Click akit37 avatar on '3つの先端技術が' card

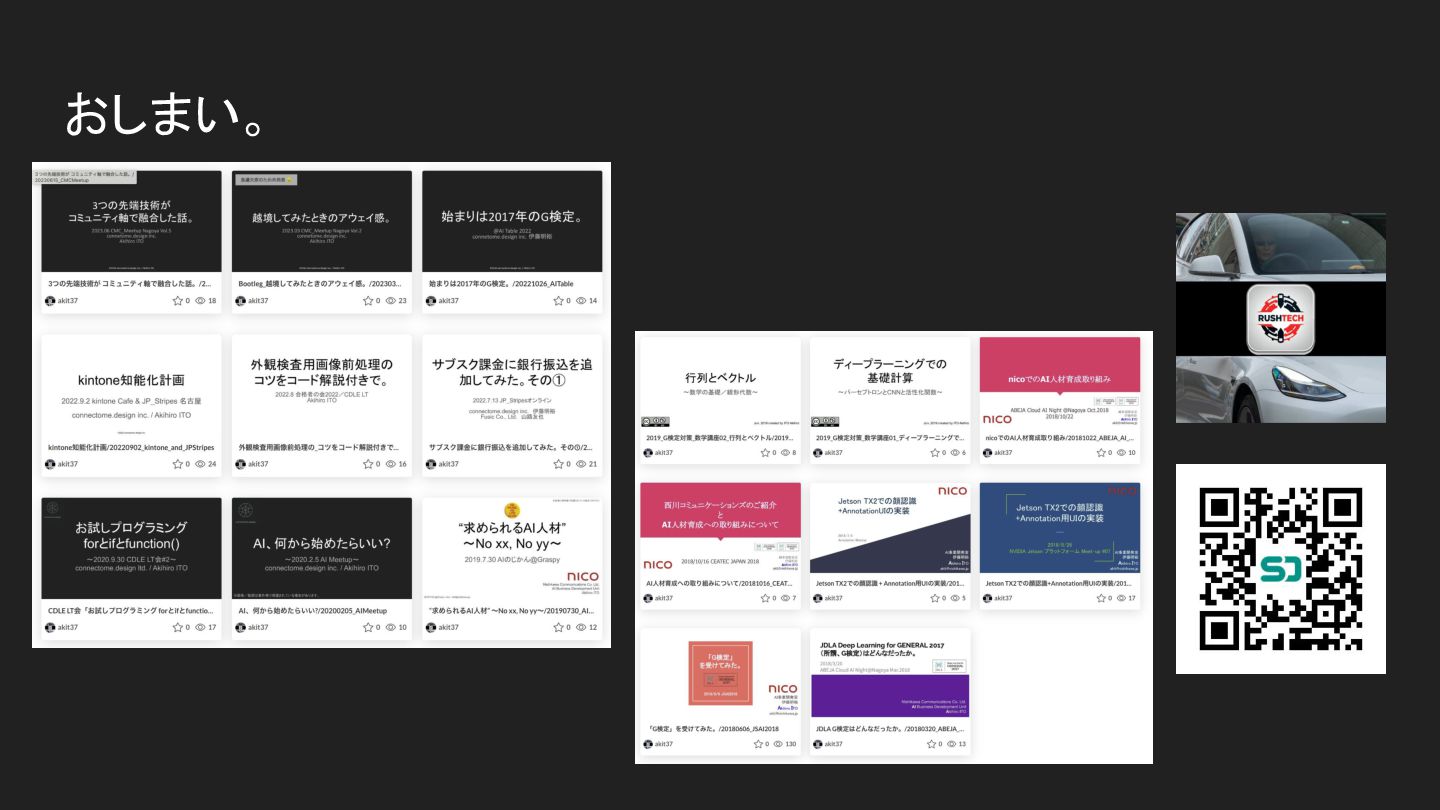click(x=50, y=300)
